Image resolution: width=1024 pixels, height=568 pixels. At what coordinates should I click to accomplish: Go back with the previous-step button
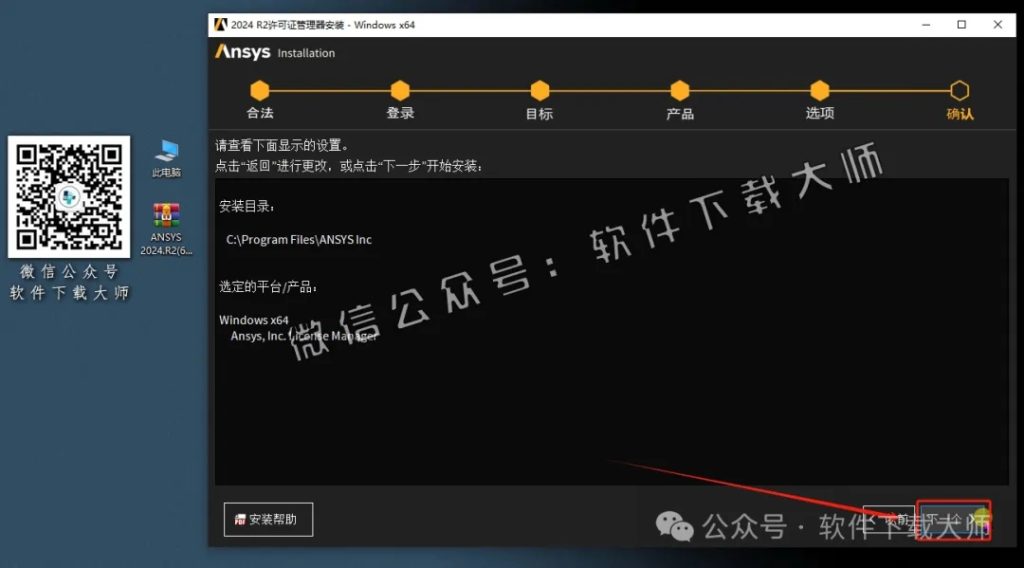889,519
